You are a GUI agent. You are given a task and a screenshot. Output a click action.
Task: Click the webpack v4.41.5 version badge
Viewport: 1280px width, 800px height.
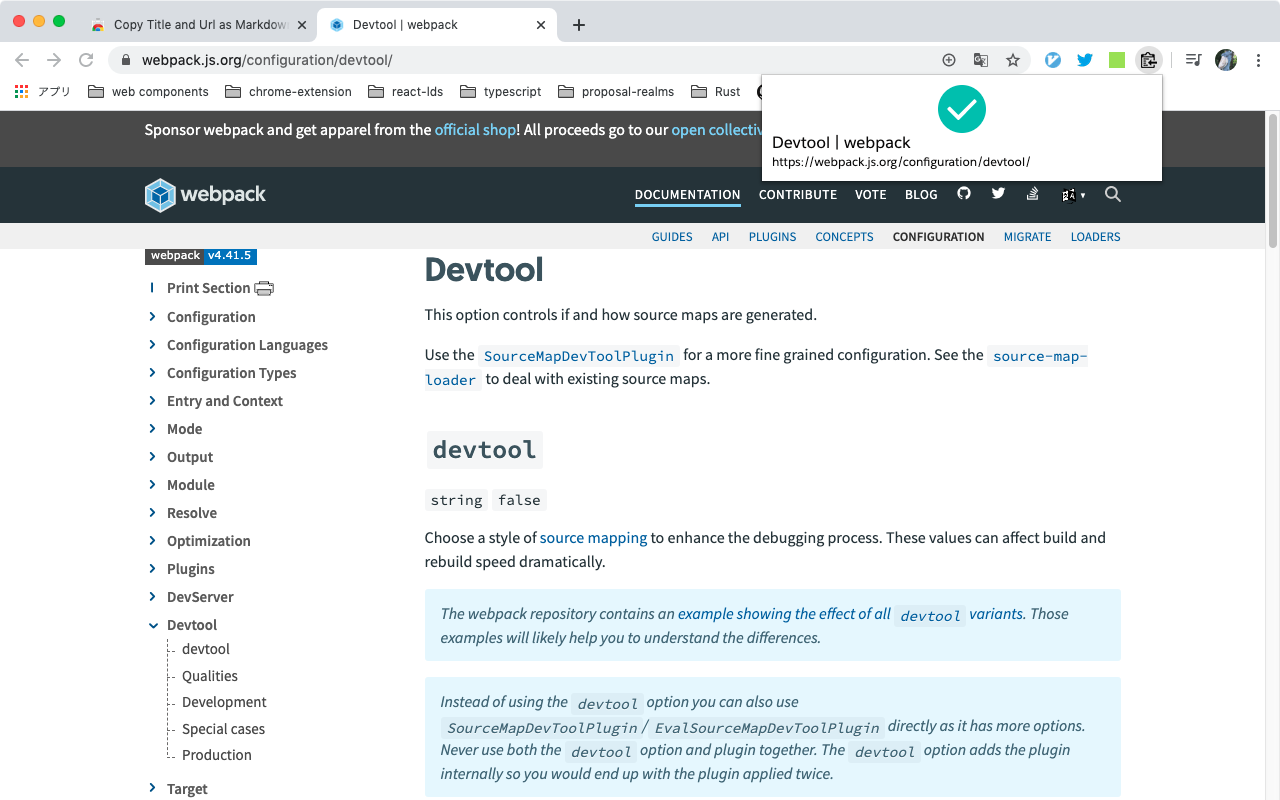201,256
